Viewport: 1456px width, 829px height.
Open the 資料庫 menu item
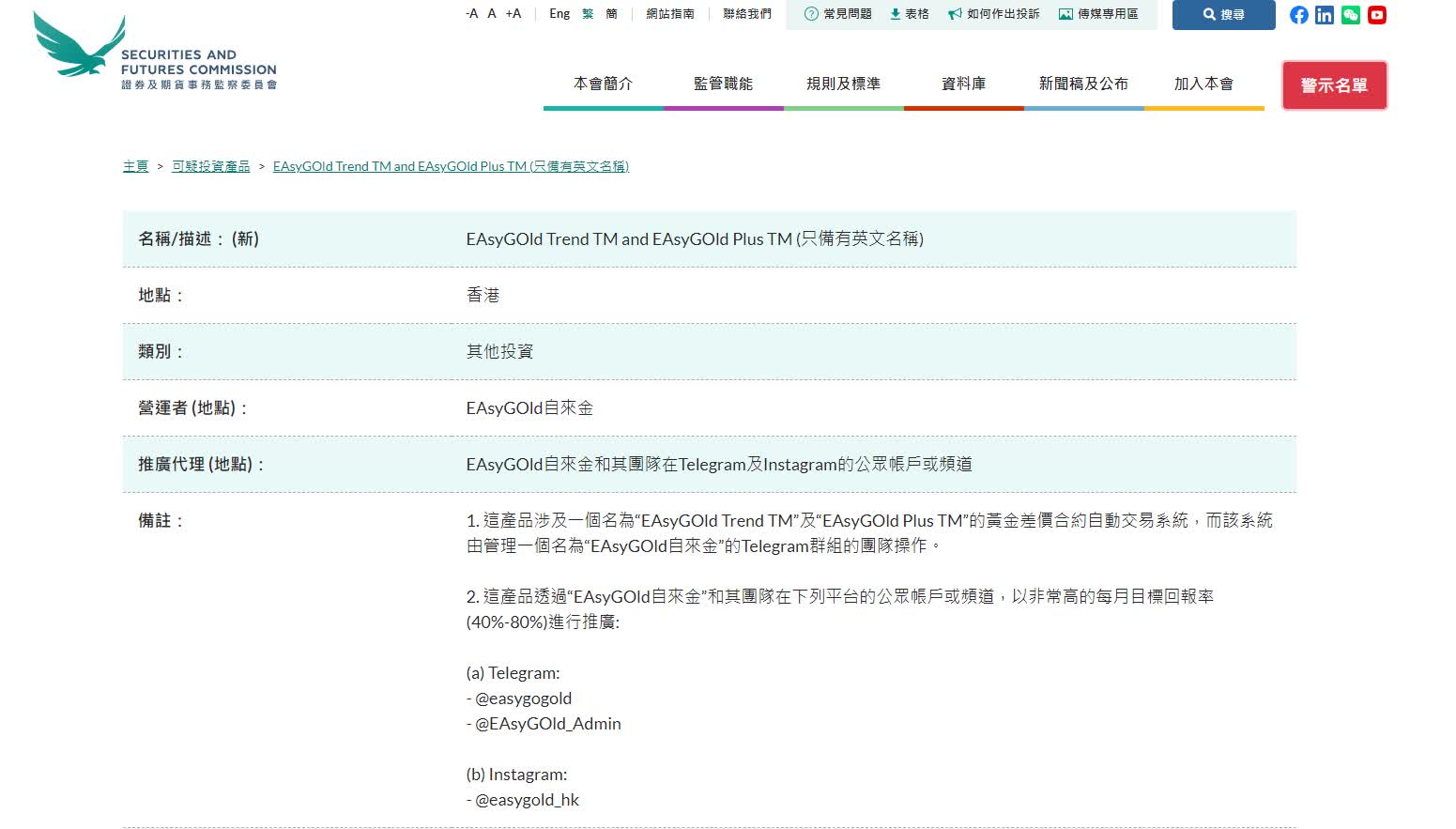coord(963,84)
